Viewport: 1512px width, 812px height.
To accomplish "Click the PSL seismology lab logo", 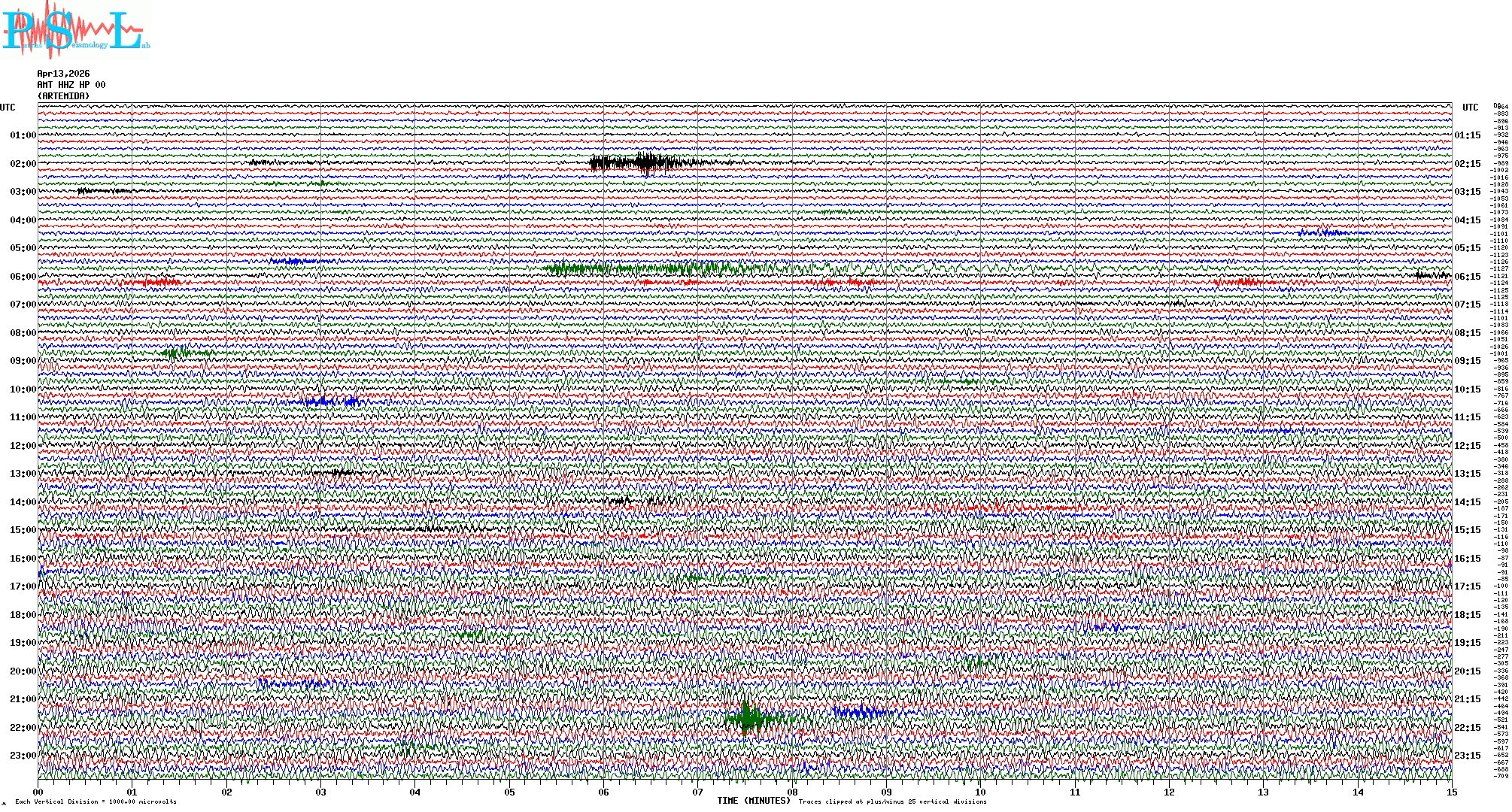I will (75, 32).
